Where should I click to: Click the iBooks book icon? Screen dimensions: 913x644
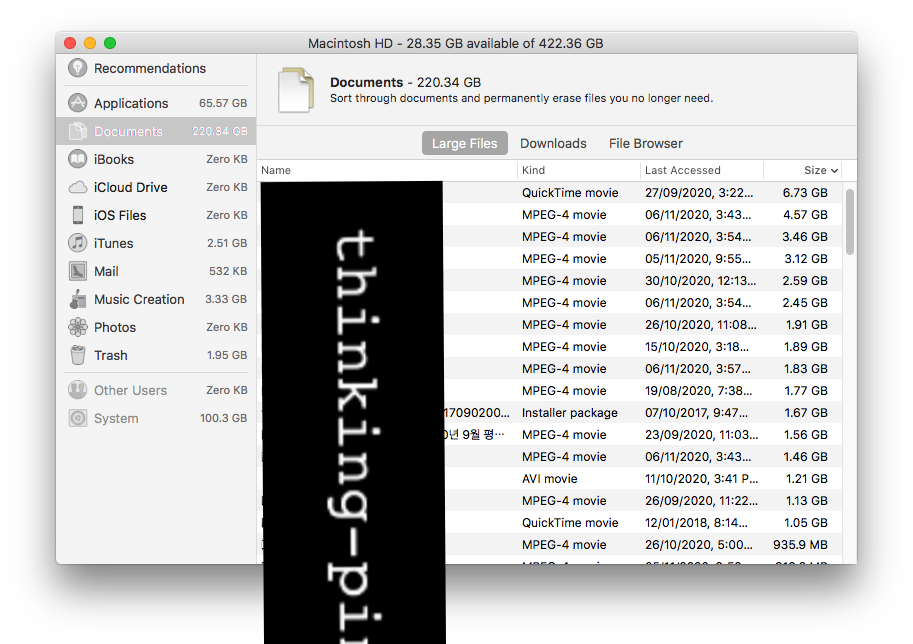point(77,159)
